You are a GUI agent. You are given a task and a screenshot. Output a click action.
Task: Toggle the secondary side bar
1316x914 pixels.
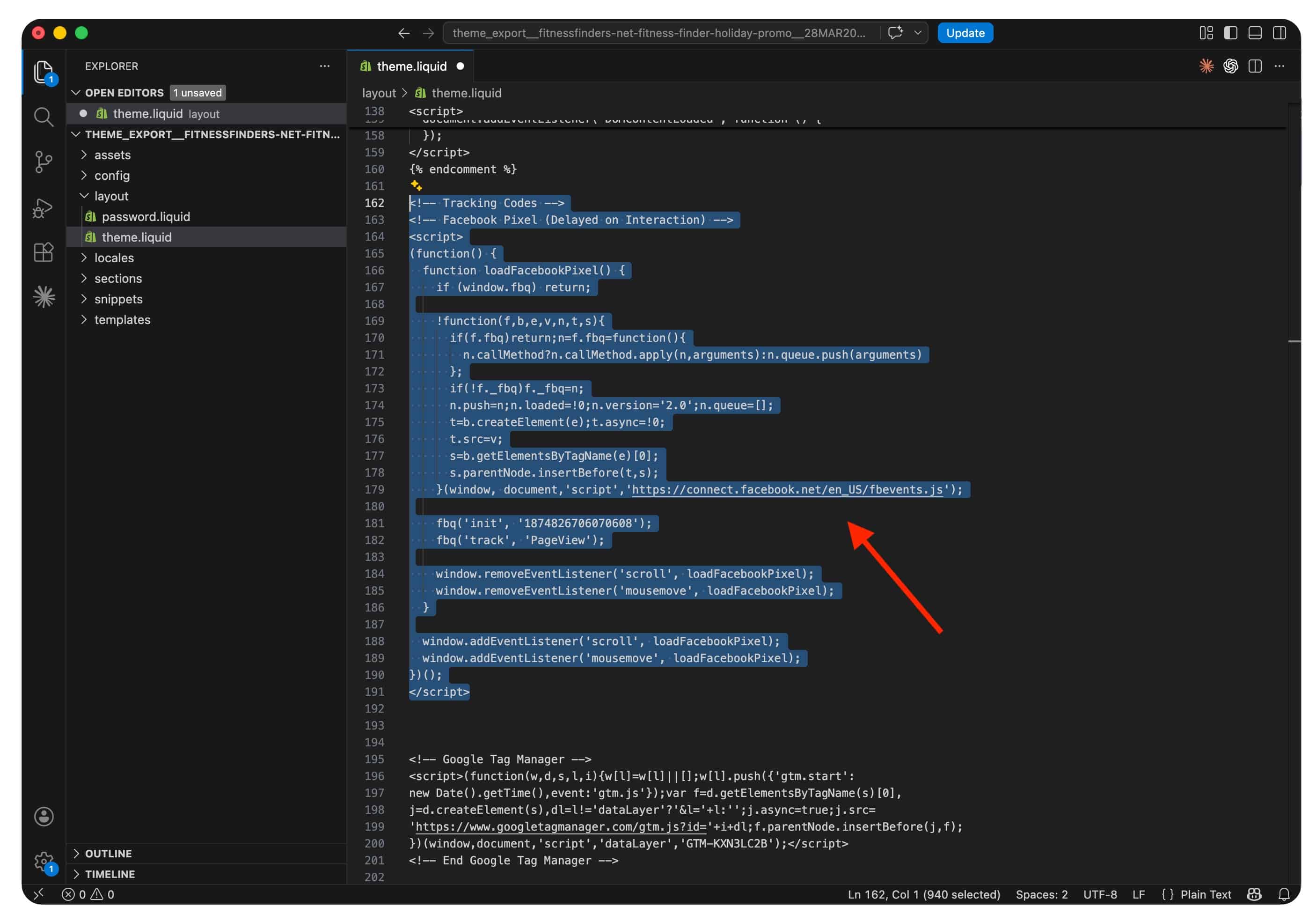pos(1279,33)
